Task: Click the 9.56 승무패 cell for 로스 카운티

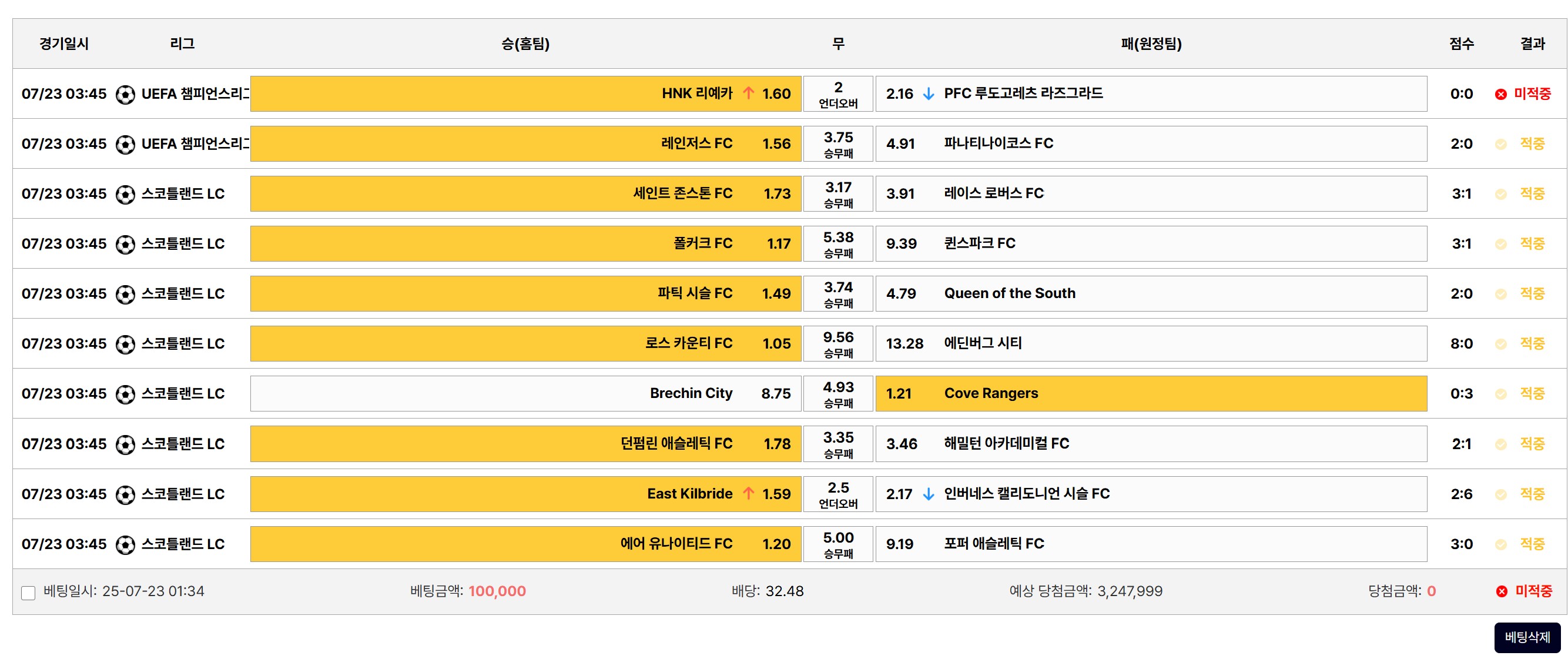Action: point(837,343)
